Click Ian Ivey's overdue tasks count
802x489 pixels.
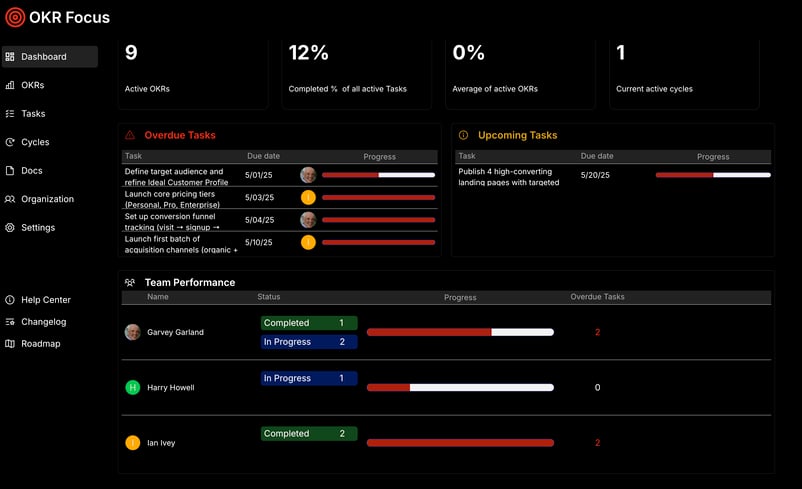597,442
